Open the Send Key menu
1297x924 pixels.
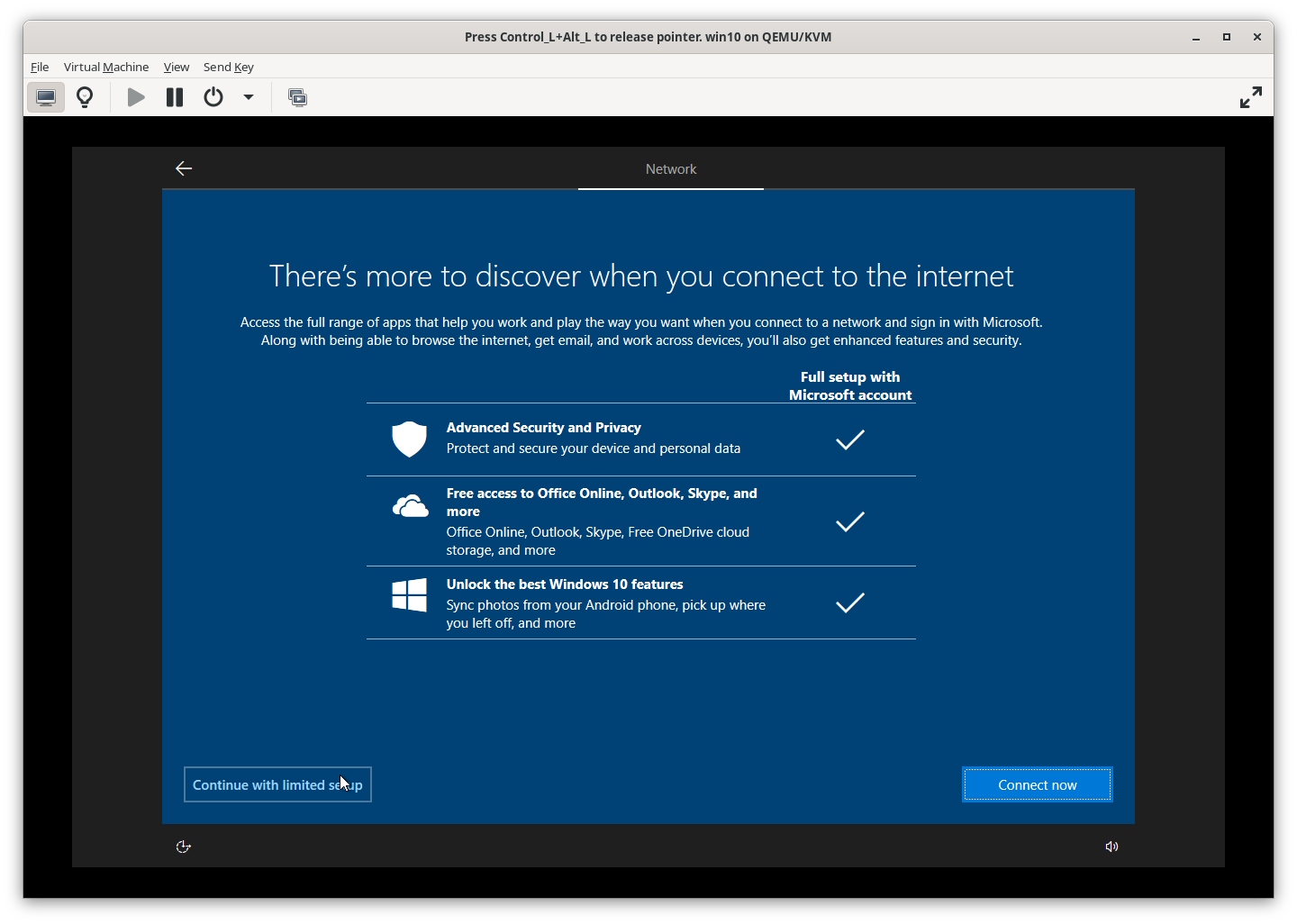pos(229,67)
